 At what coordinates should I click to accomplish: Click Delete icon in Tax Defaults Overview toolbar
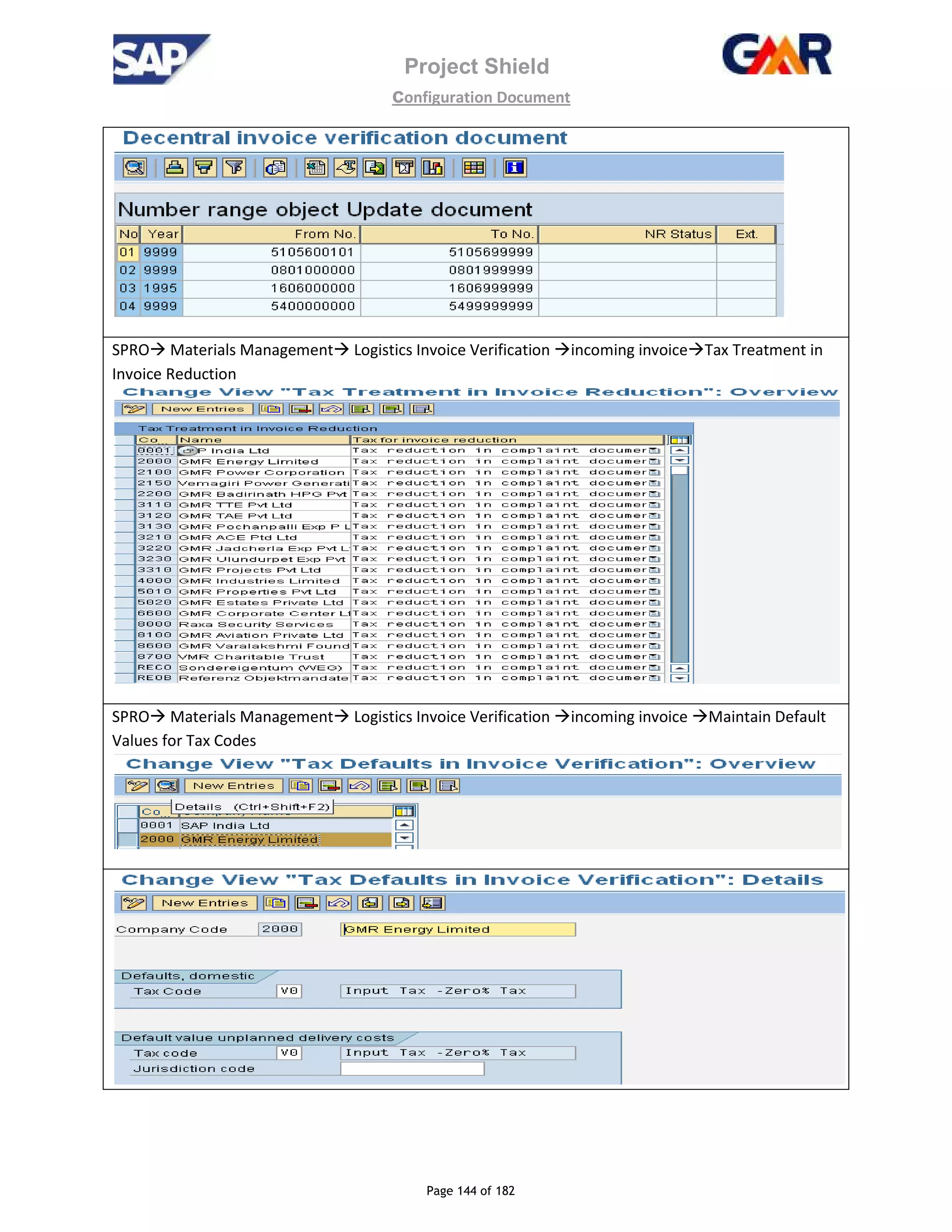pos(331,786)
